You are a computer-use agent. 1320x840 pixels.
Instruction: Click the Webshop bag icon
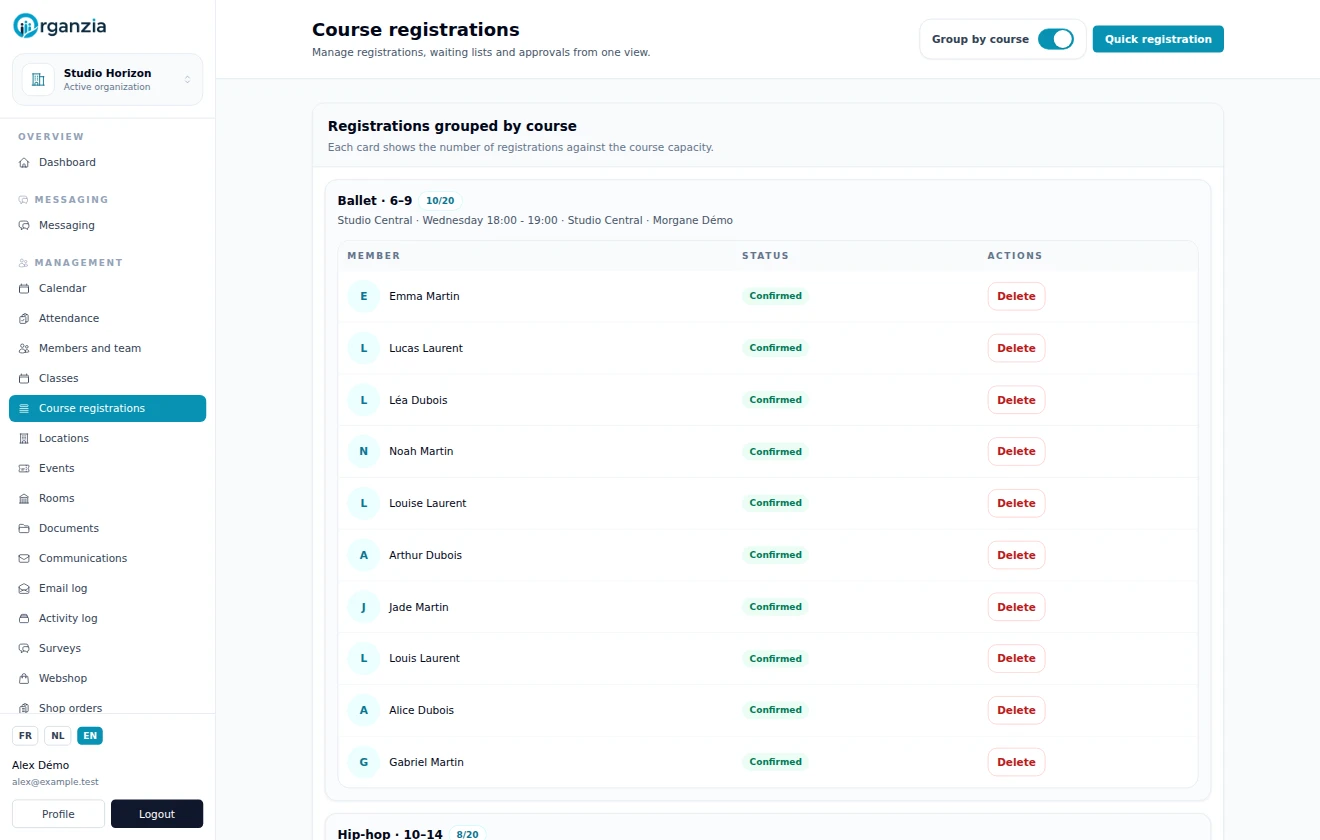24,678
